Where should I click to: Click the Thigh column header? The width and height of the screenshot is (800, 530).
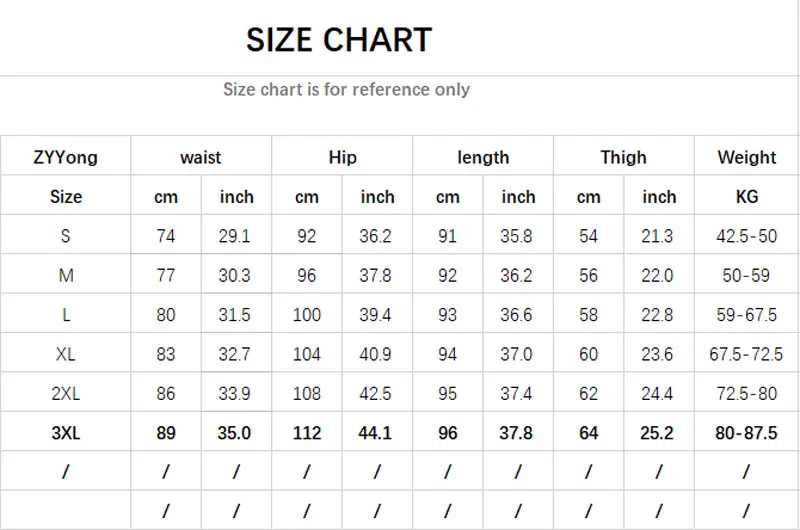coord(623,157)
